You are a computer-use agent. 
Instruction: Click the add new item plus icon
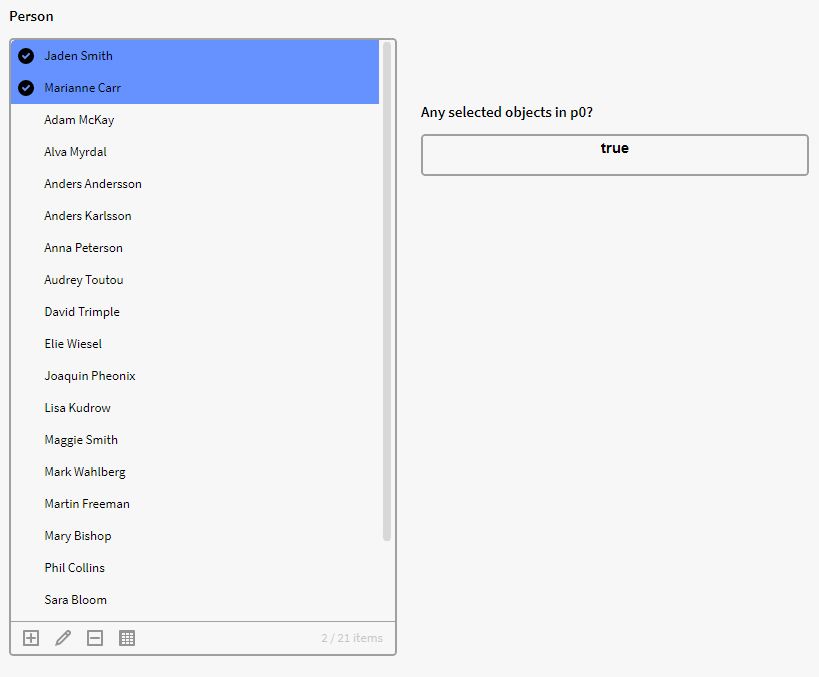pos(31,638)
